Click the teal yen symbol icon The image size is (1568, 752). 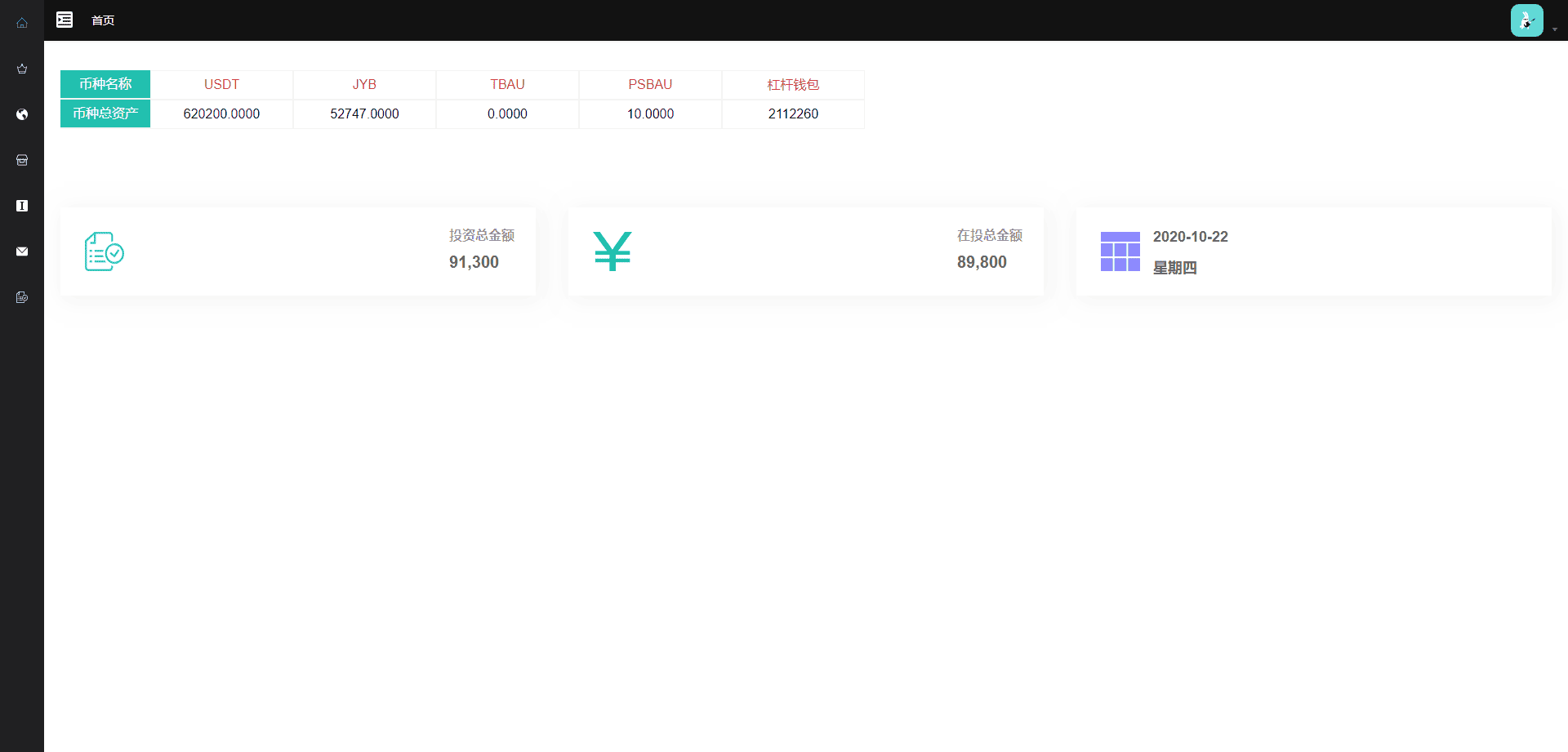612,251
